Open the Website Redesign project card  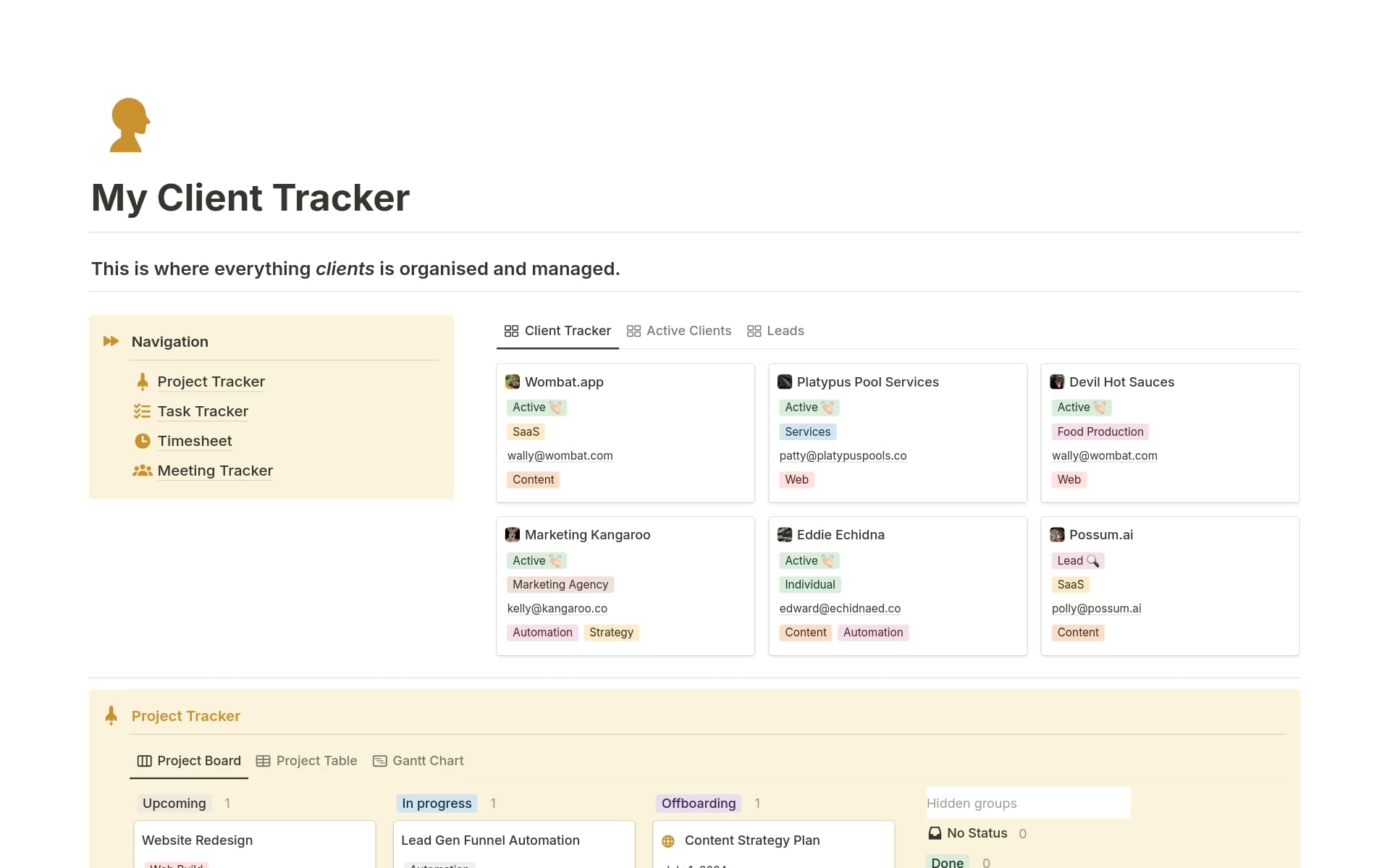point(197,840)
